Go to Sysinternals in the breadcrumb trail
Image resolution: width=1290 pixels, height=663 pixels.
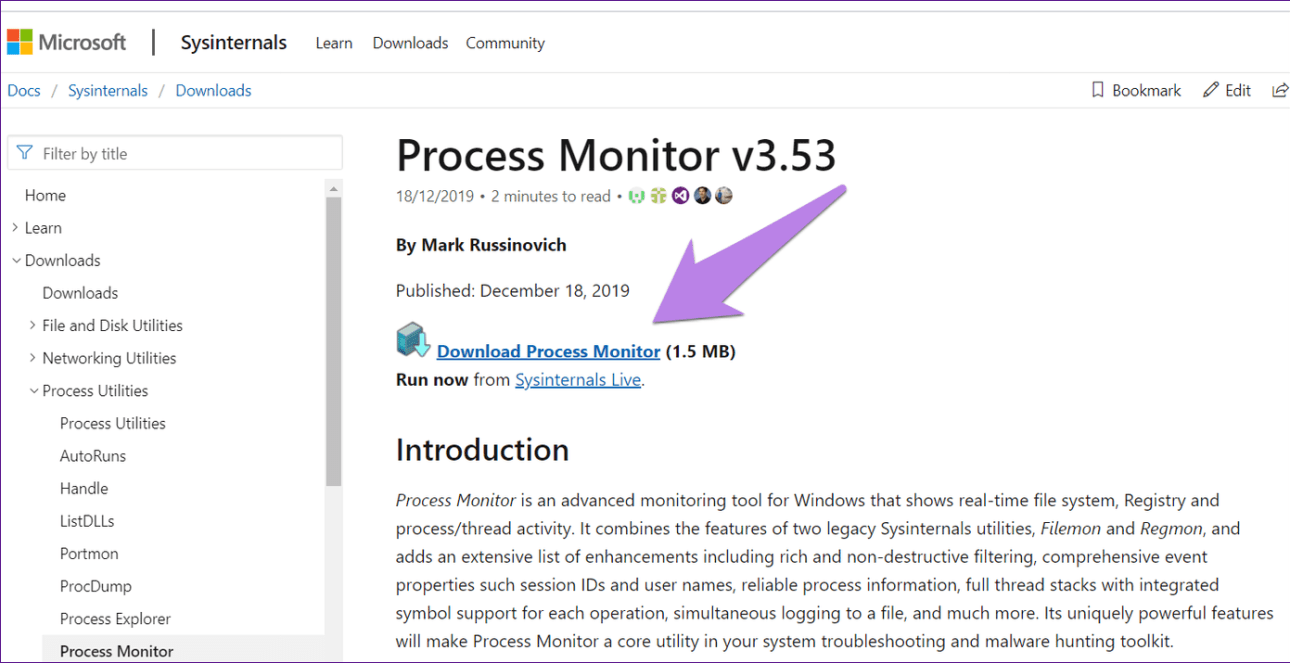tap(108, 90)
